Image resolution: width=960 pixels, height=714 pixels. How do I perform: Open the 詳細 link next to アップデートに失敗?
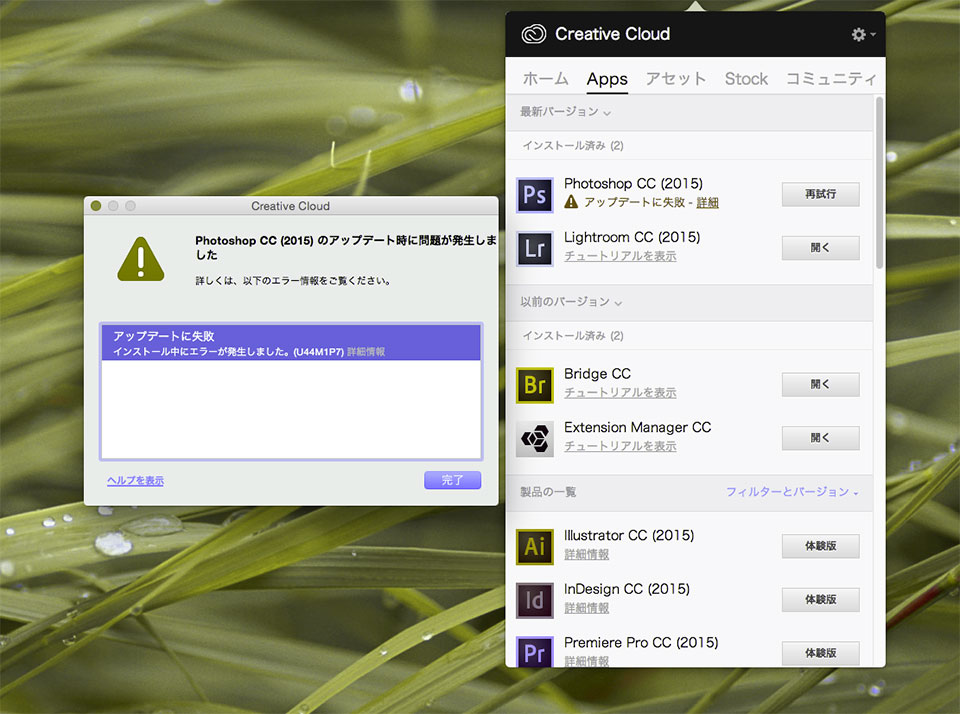(707, 203)
